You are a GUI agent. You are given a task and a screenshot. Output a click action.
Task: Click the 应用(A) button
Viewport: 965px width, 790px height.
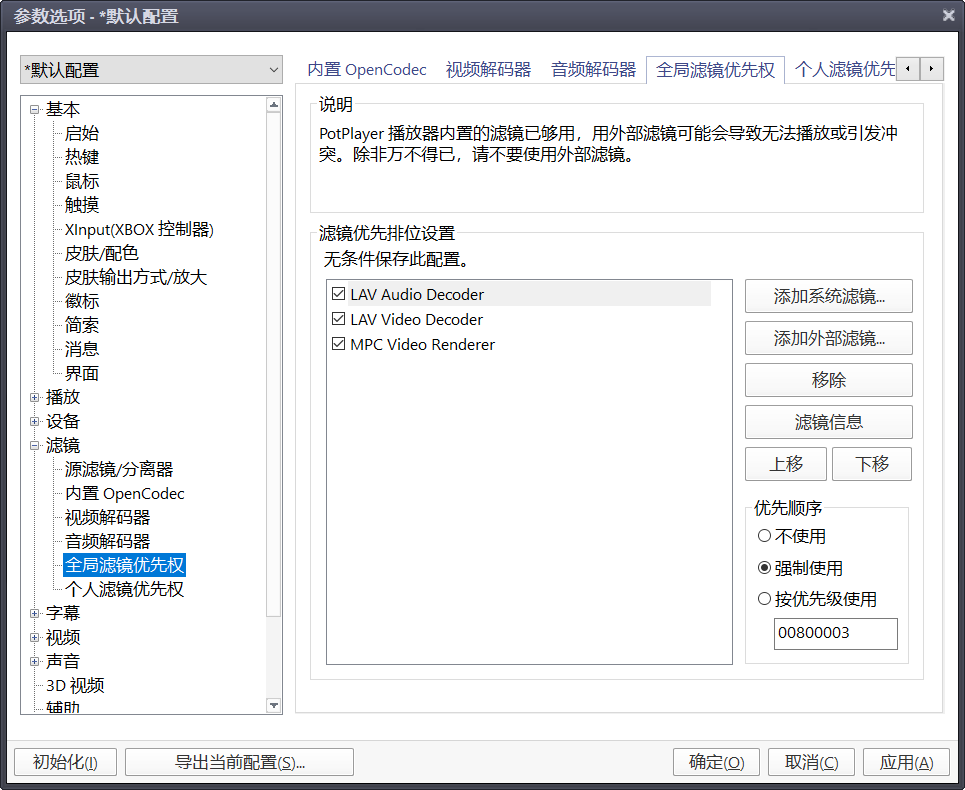tap(906, 762)
